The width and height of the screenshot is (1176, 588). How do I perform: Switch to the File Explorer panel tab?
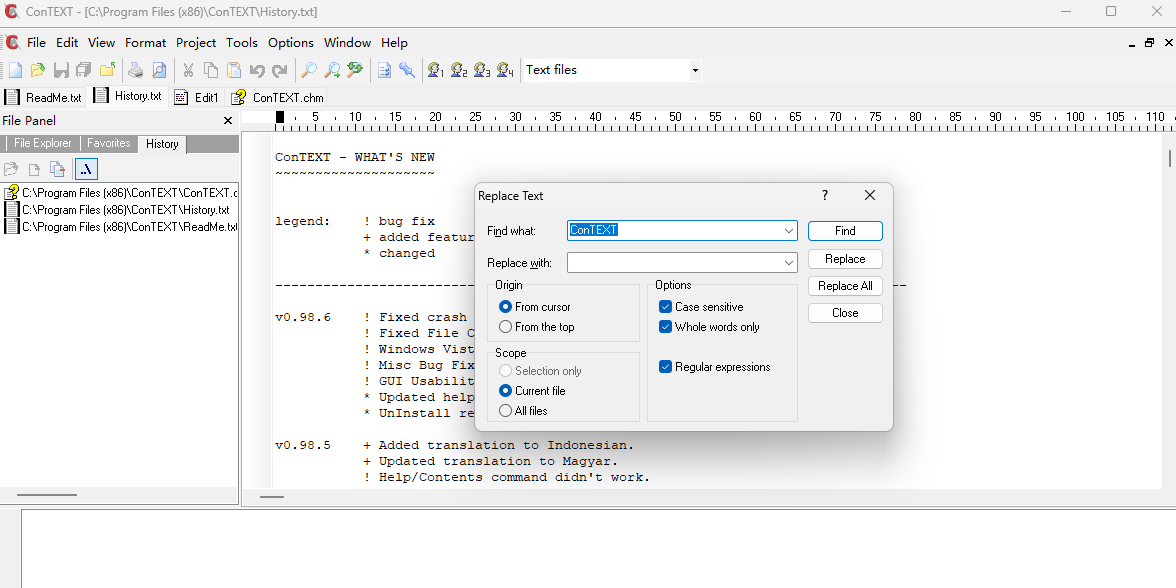[x=43, y=143]
